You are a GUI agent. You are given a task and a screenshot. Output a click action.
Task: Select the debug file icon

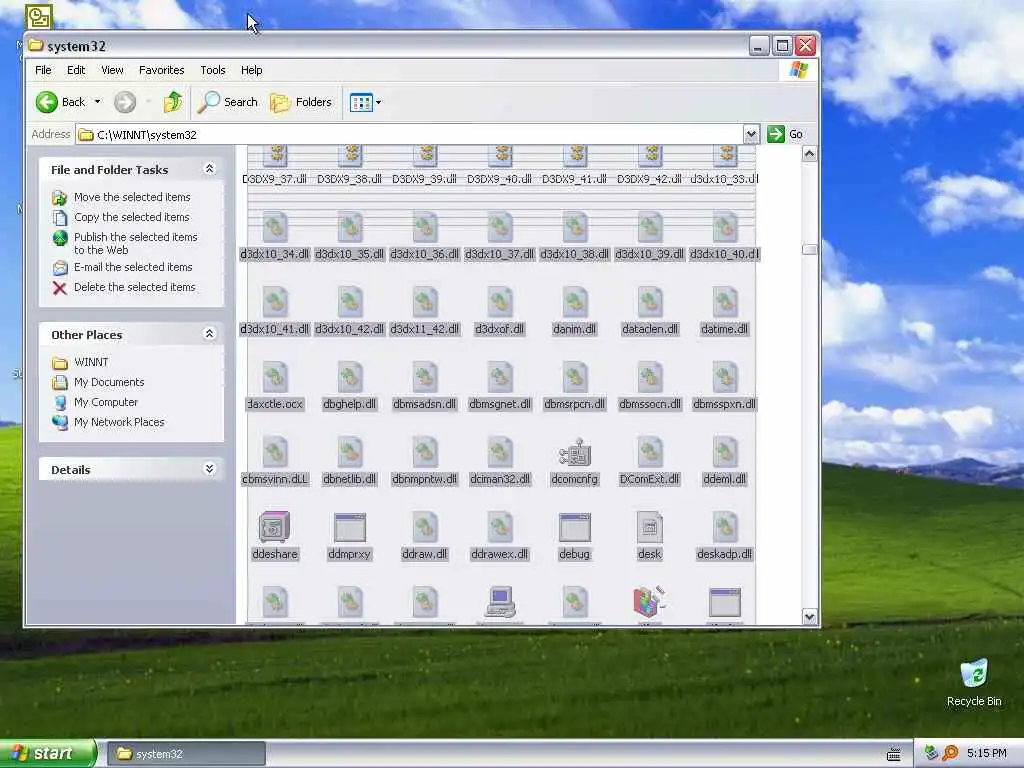tap(575, 527)
